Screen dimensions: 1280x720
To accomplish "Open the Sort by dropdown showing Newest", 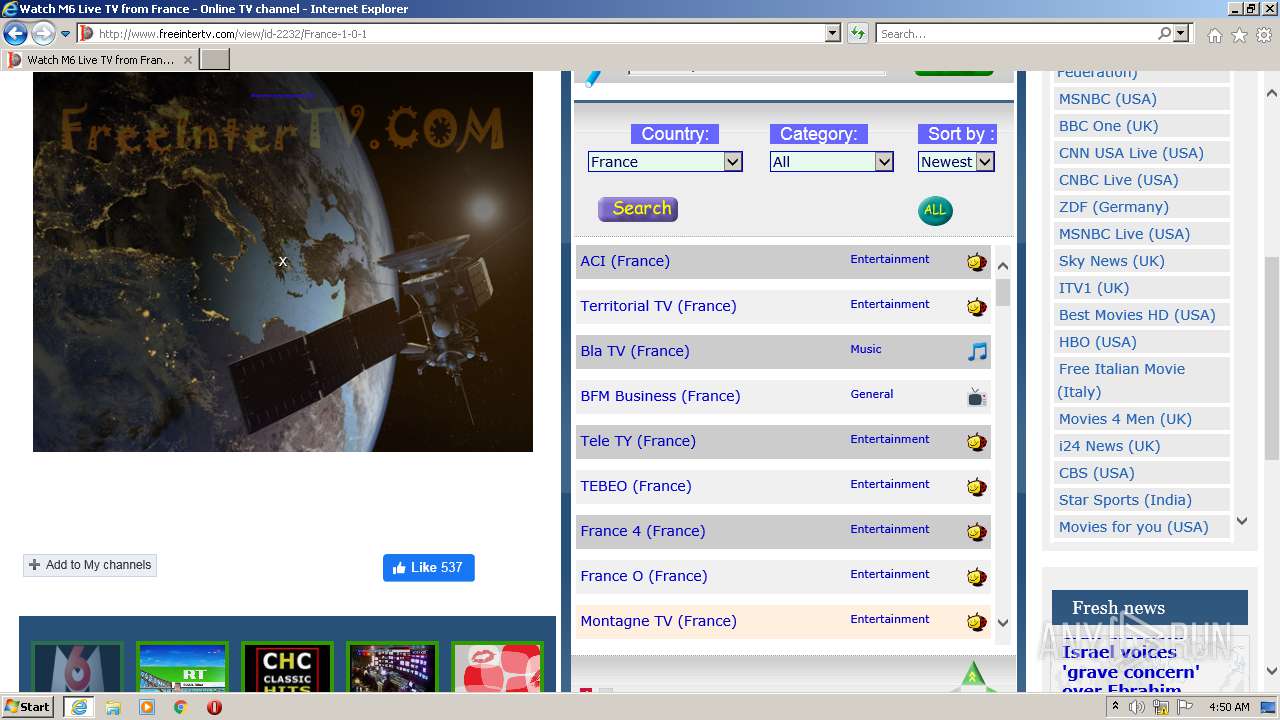I will pyautogui.click(x=956, y=162).
